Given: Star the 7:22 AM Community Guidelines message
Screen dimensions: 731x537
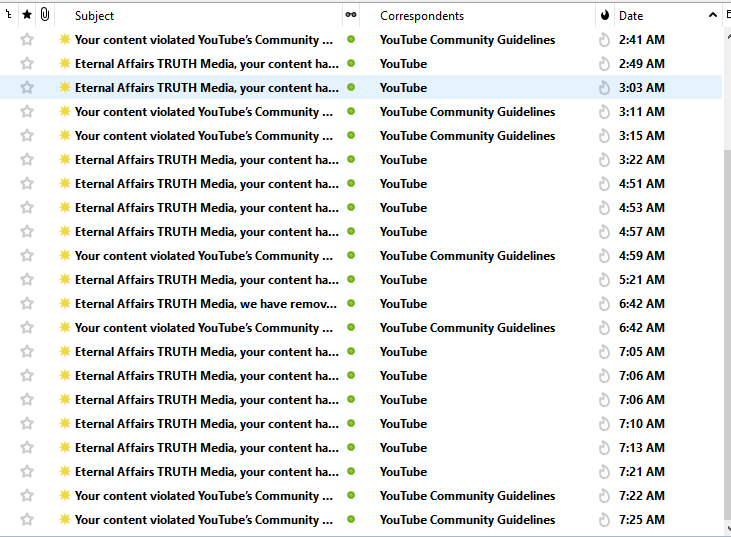Looking at the screenshot, I should tap(27, 496).
